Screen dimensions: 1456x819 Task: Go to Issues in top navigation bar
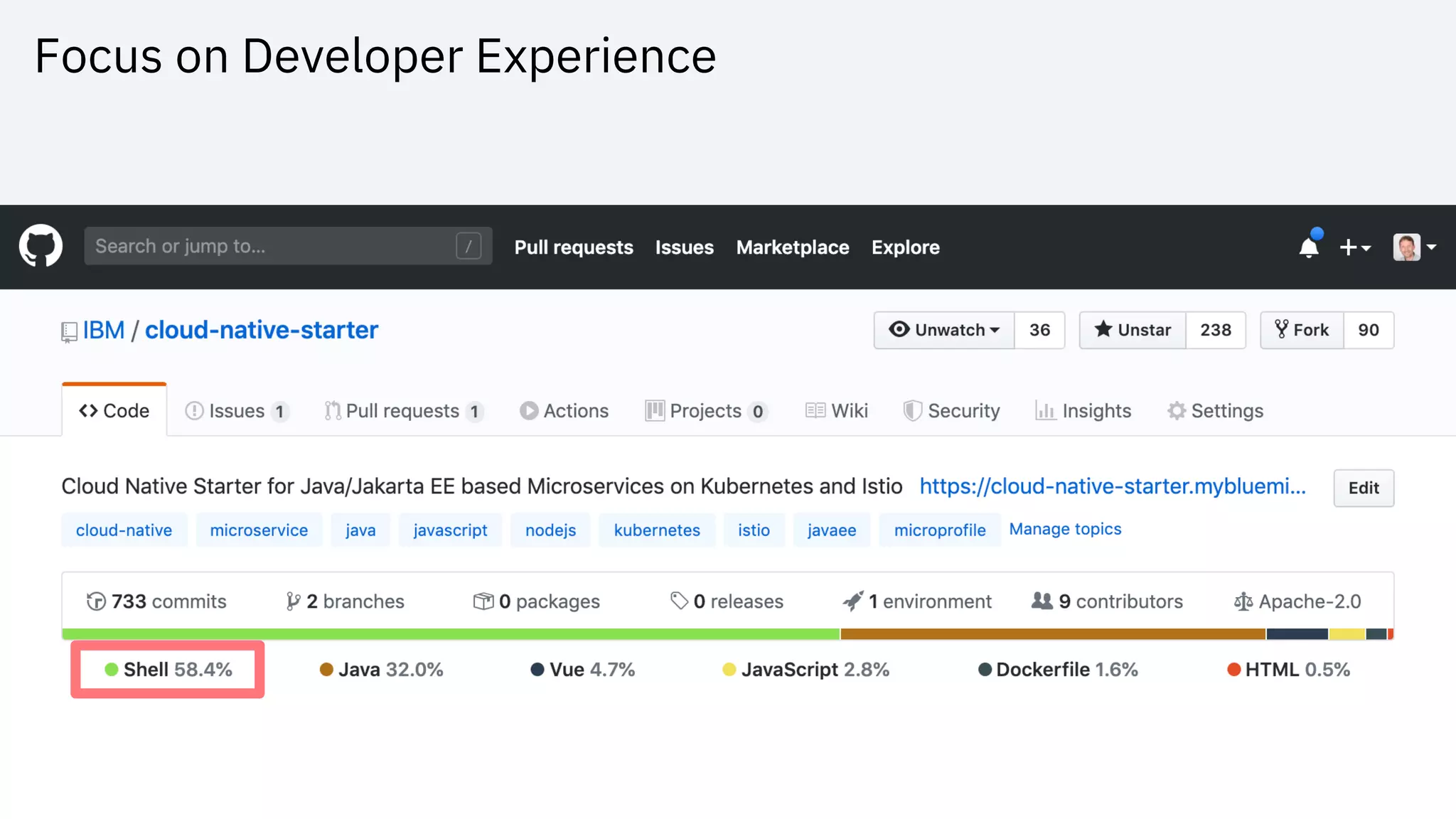click(x=685, y=247)
